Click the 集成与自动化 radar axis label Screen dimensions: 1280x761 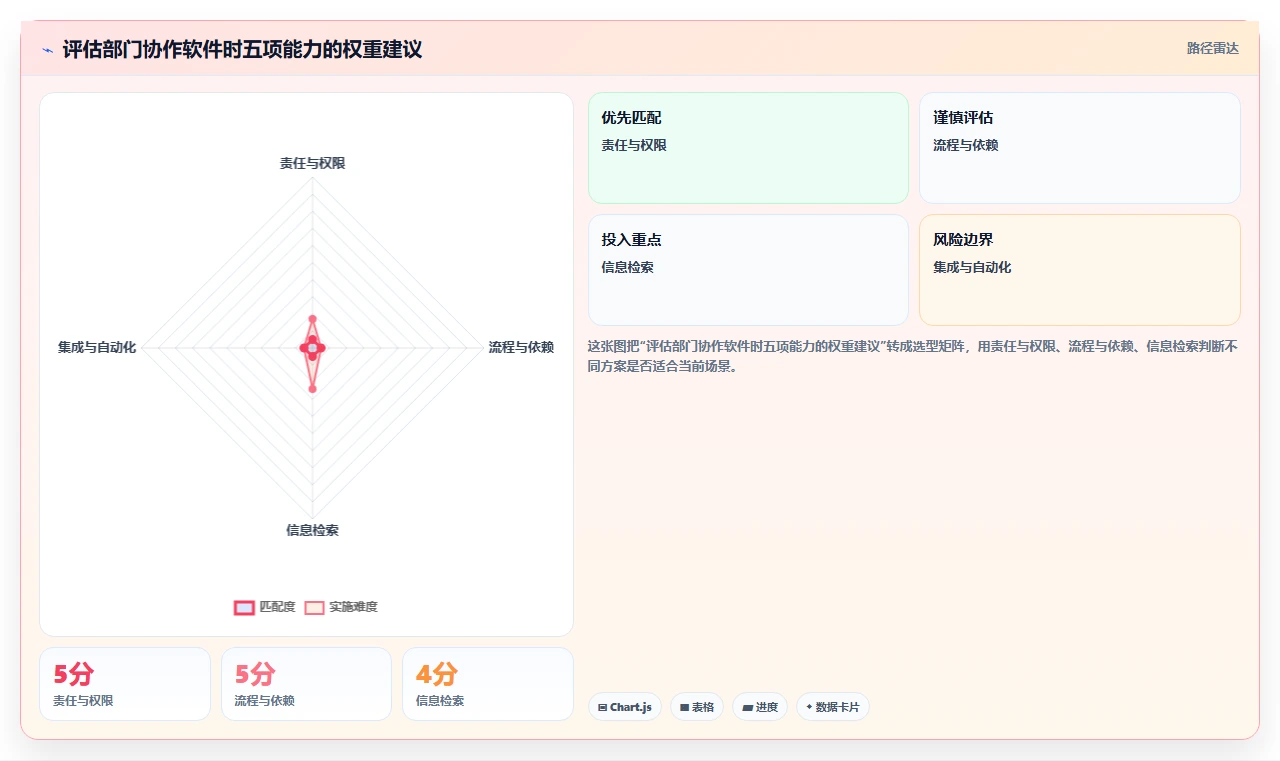click(x=97, y=347)
